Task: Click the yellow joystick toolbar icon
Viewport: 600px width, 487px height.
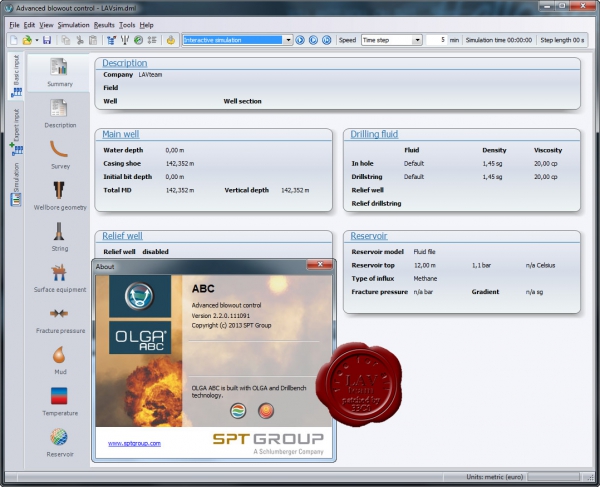Action: pos(171,40)
